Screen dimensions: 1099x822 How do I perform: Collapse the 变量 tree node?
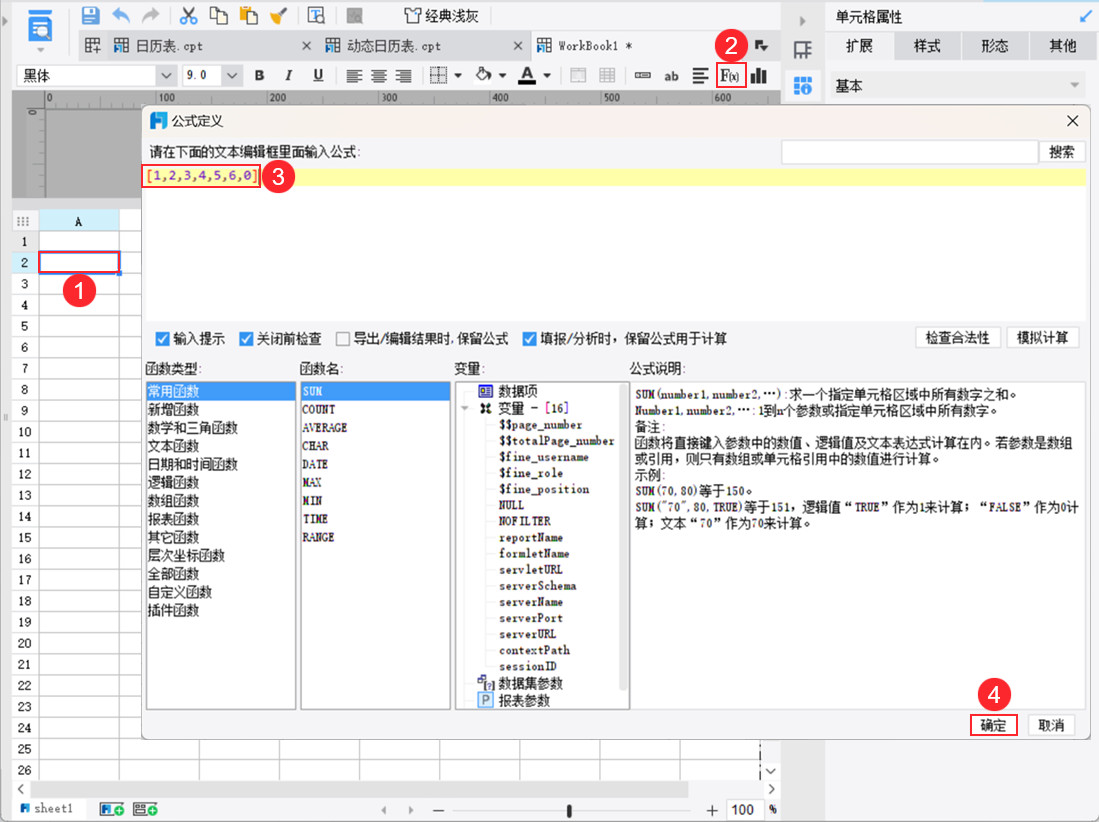[465, 408]
